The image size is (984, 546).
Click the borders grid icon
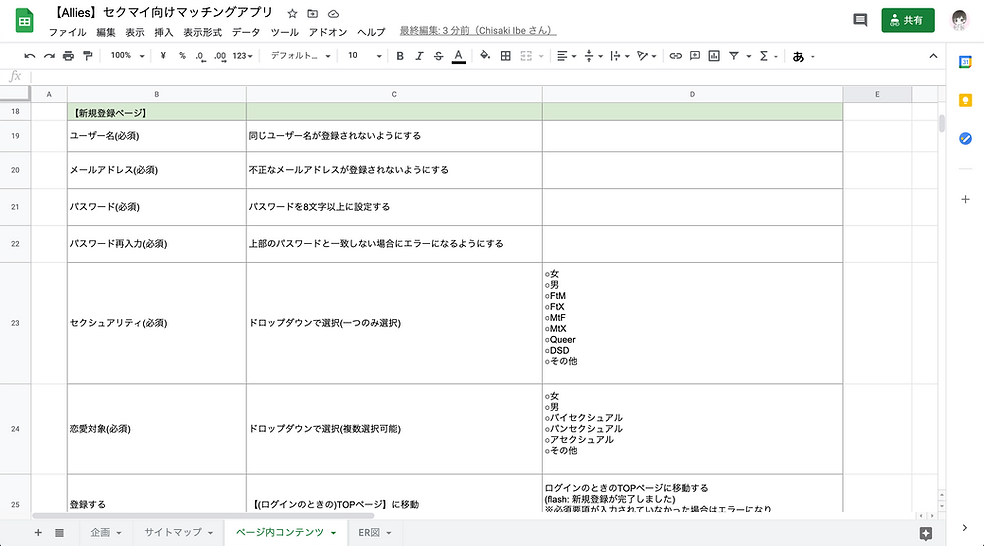[x=506, y=56]
